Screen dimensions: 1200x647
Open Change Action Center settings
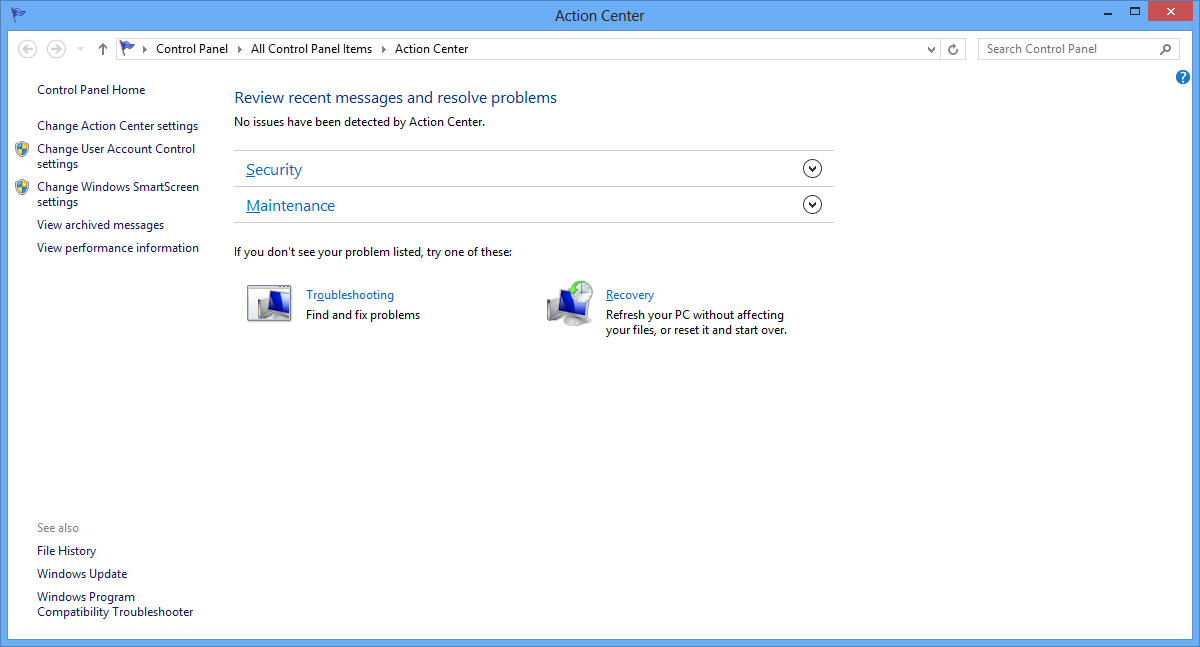click(x=118, y=126)
